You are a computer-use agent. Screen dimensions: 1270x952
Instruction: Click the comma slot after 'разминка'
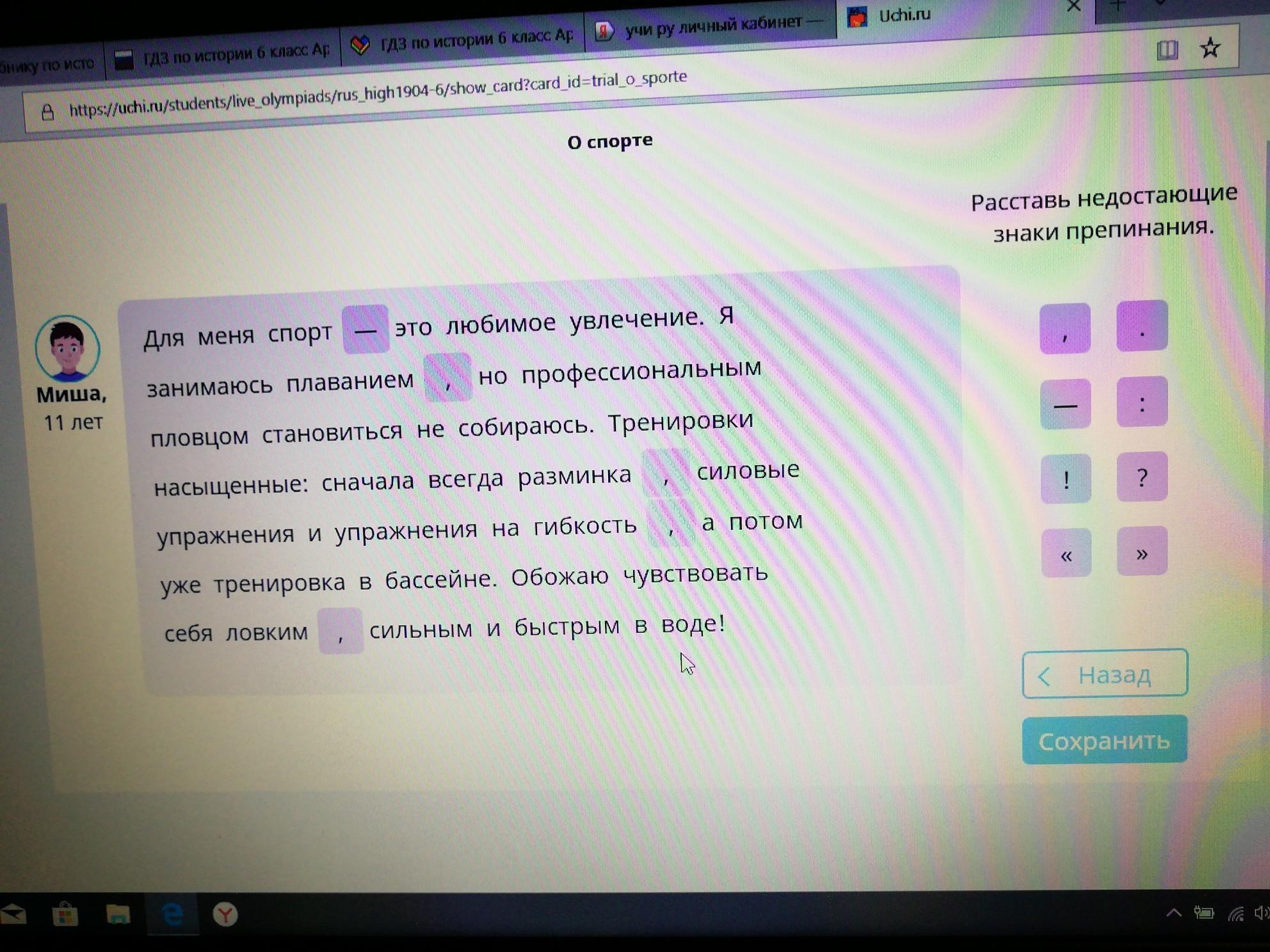666,474
